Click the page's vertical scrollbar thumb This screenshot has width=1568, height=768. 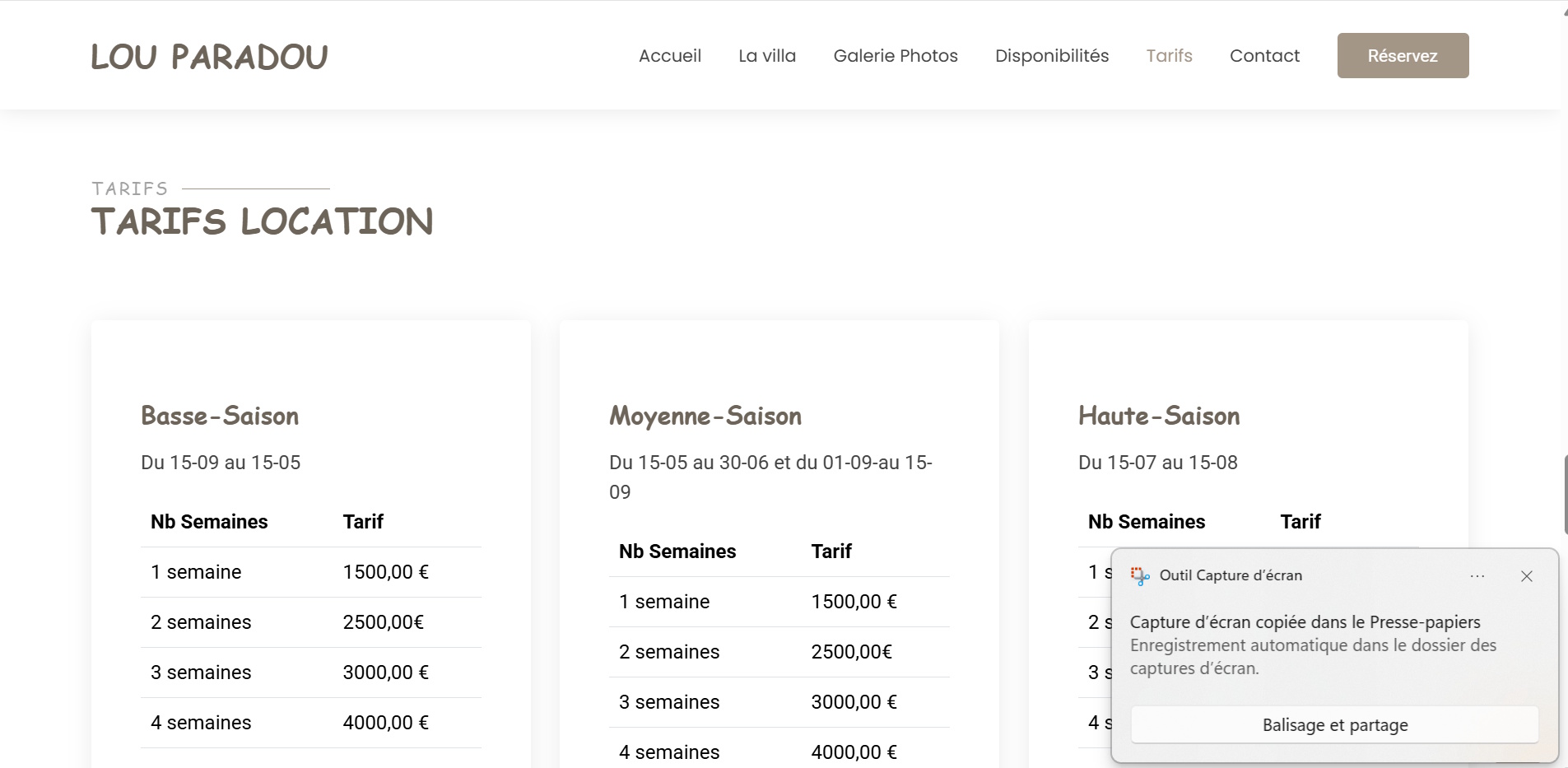(x=1565, y=494)
